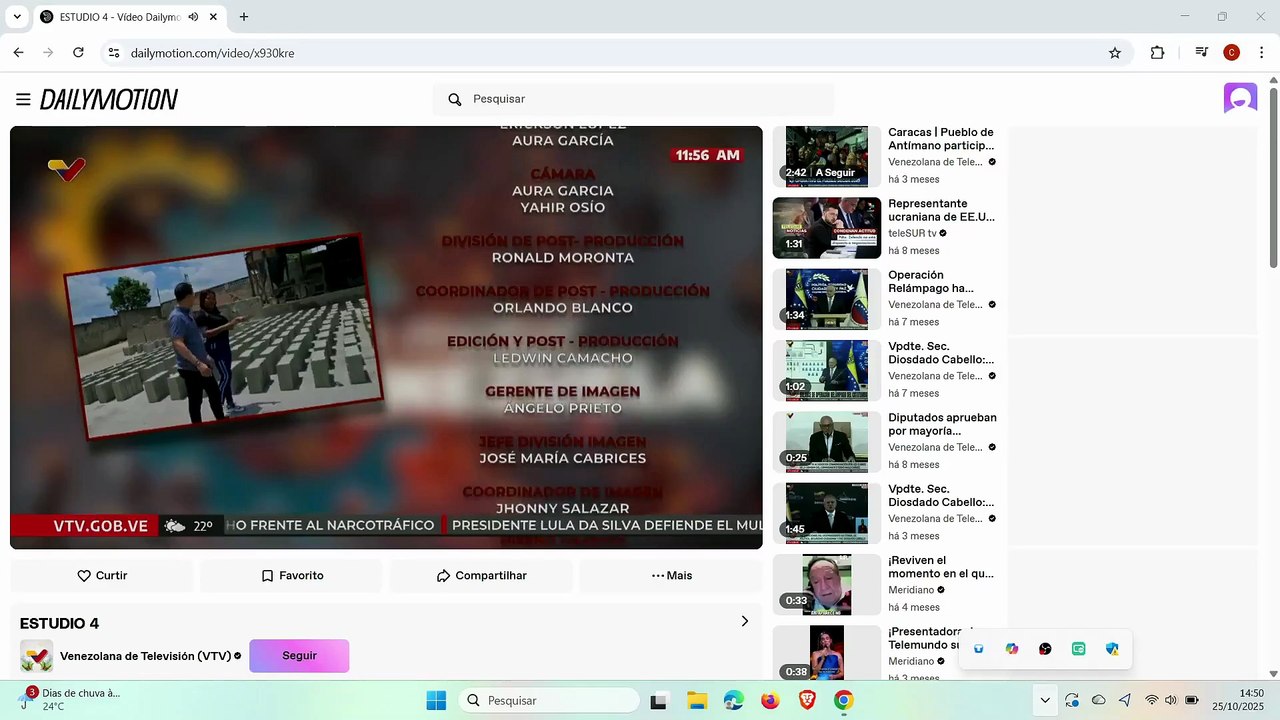Open 'Caracas | Pueblo de Antímano' video thumbnail
The height and width of the screenshot is (720, 1280).
coord(827,156)
